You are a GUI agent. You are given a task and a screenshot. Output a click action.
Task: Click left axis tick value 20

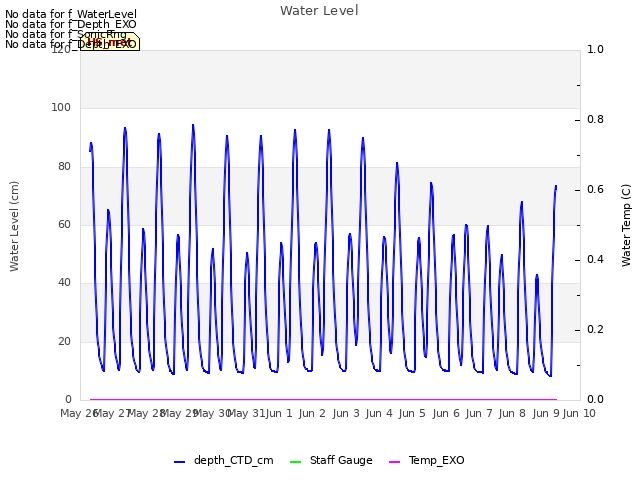(64, 342)
